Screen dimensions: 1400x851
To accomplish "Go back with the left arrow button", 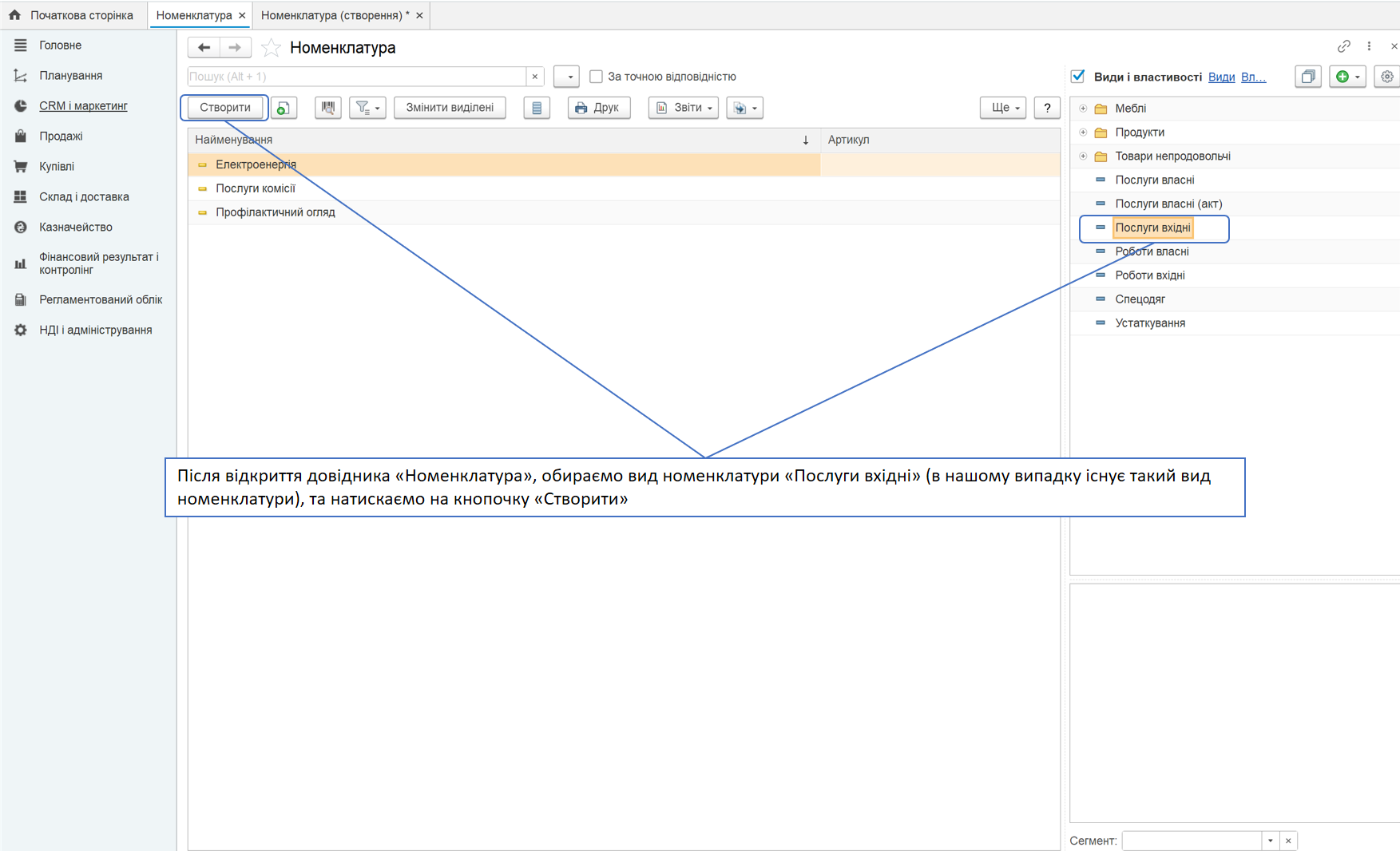I will coord(204,48).
